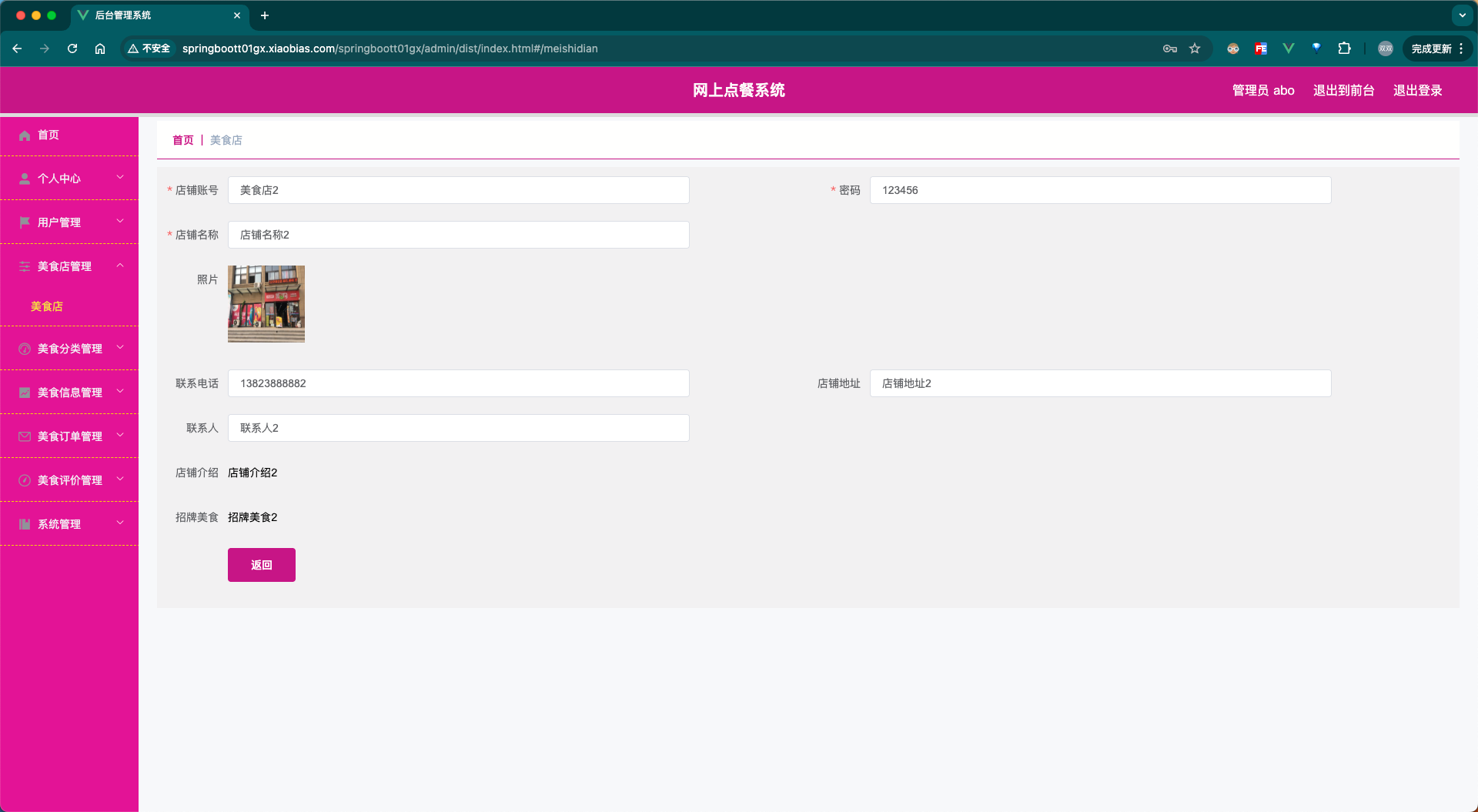Collapse the 美食店管理 menu chevron
Screen dimensions: 1478x812
[120, 266]
